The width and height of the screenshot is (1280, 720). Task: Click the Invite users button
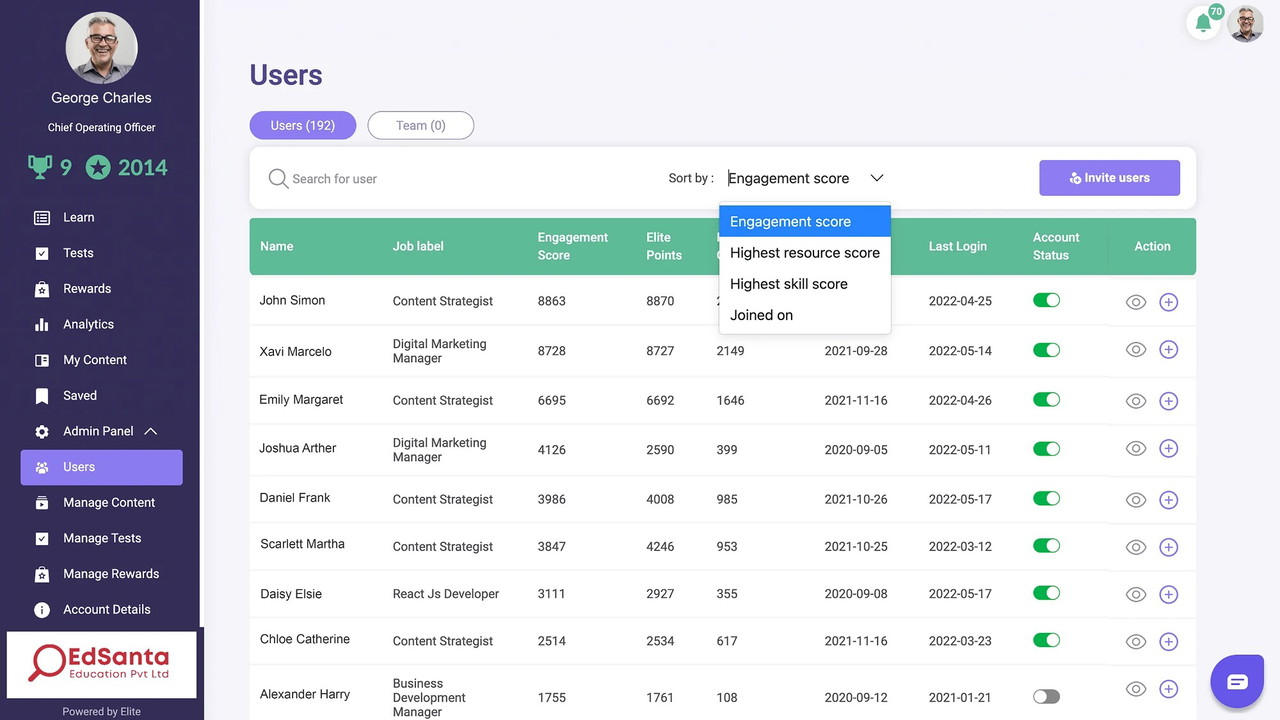point(1109,178)
